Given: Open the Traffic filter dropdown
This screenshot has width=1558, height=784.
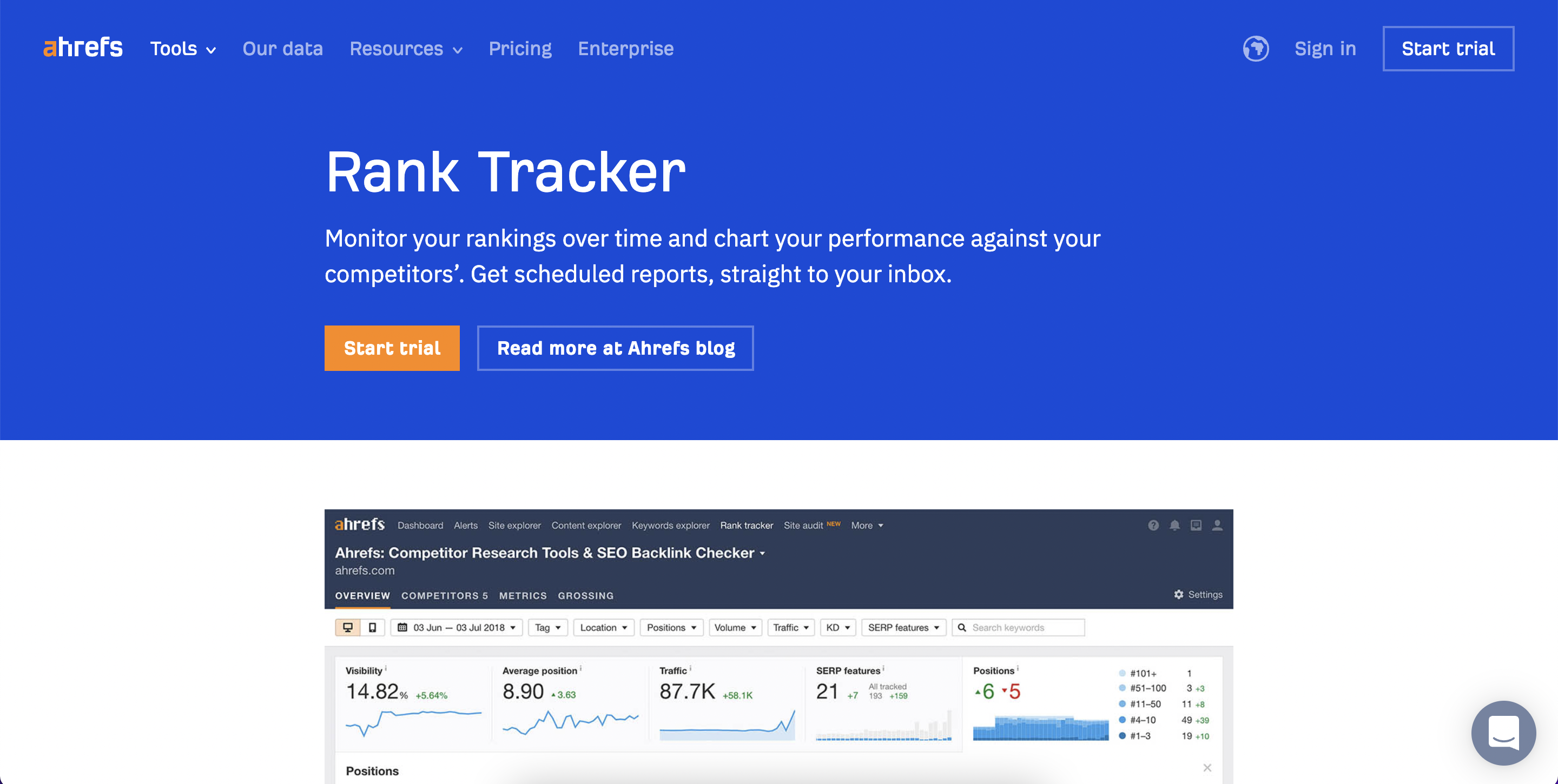Looking at the screenshot, I should (x=791, y=627).
